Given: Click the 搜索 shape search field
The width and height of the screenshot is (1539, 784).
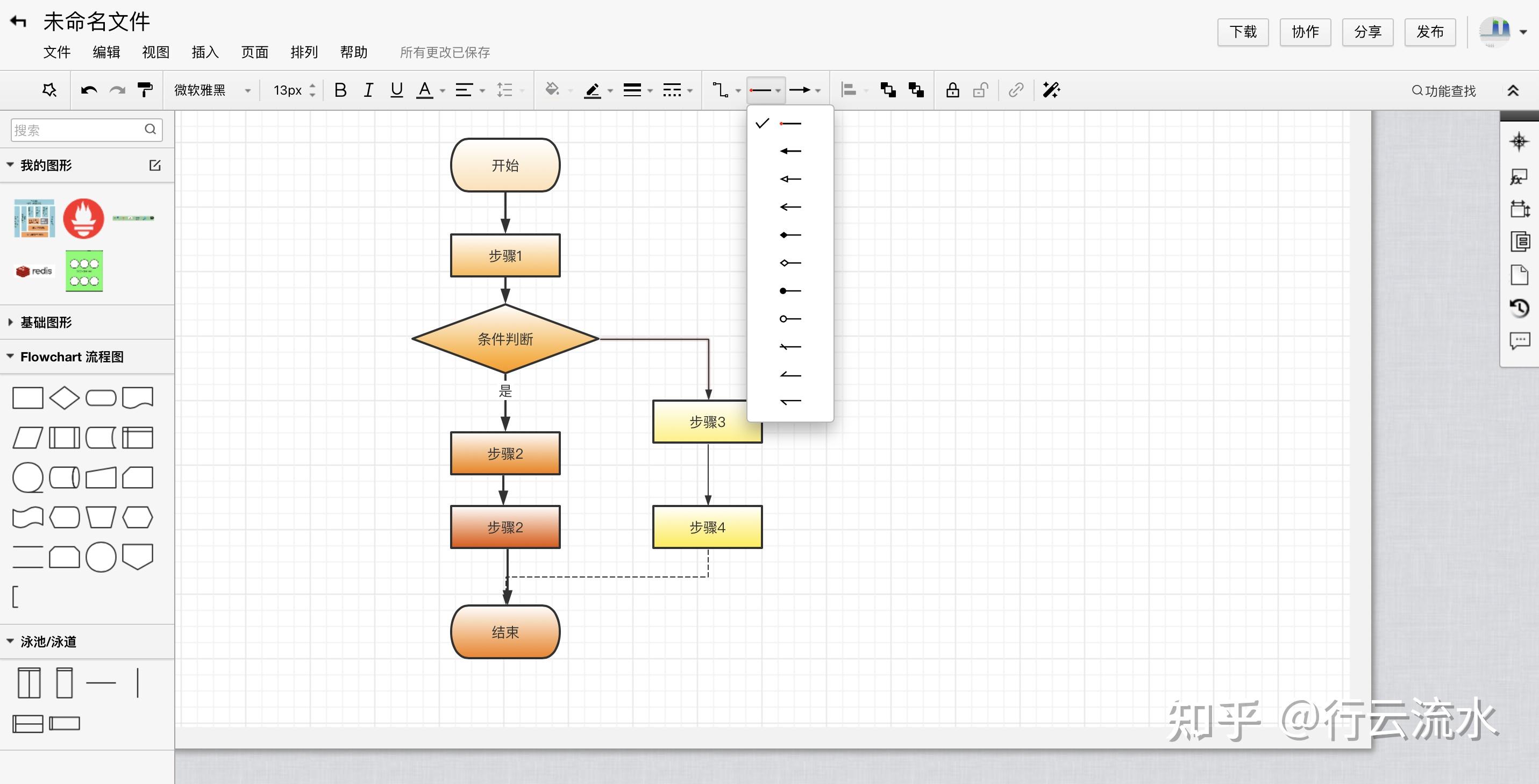Looking at the screenshot, I should pos(77,130).
